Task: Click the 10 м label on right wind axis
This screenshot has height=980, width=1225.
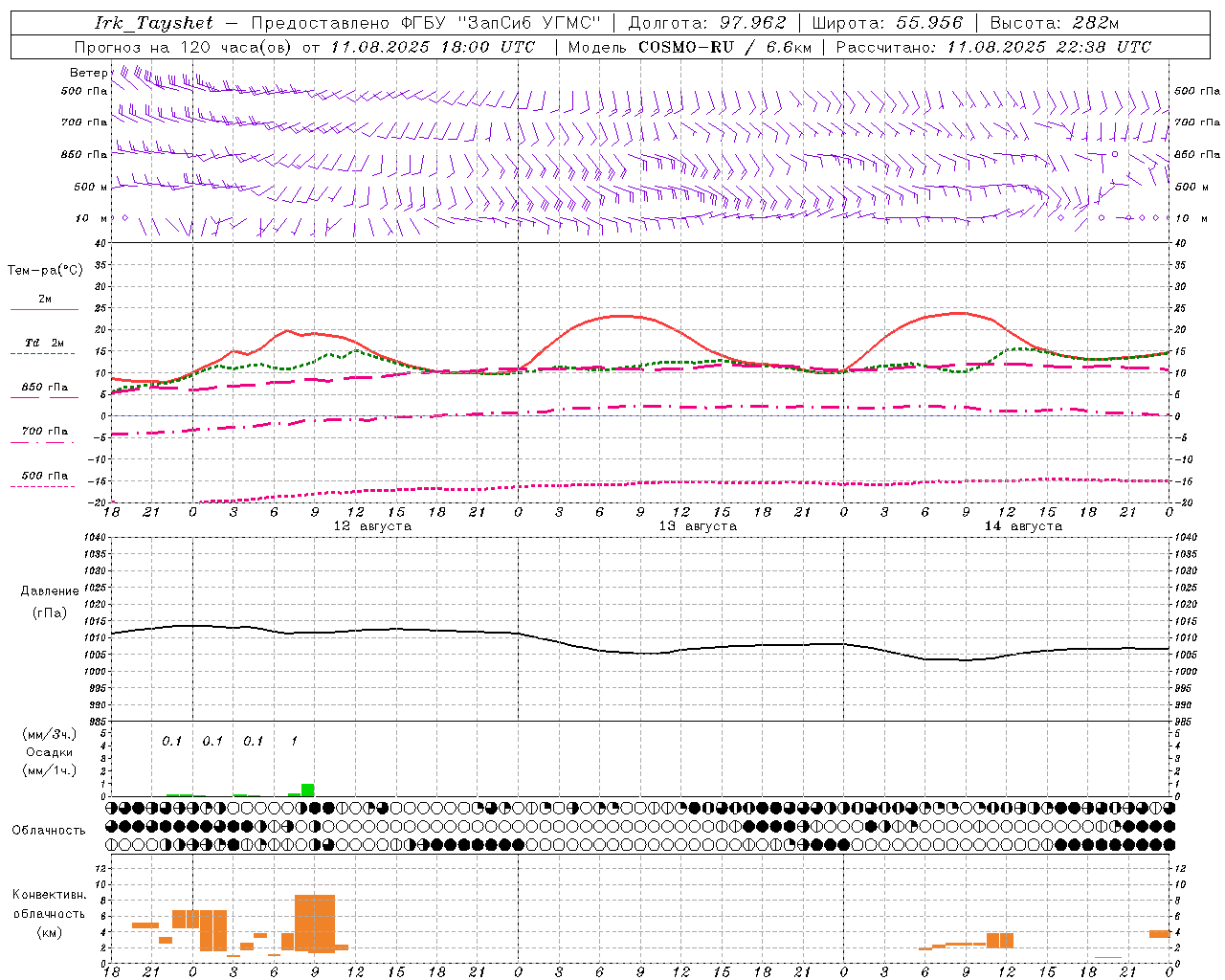Action: 1192,218
